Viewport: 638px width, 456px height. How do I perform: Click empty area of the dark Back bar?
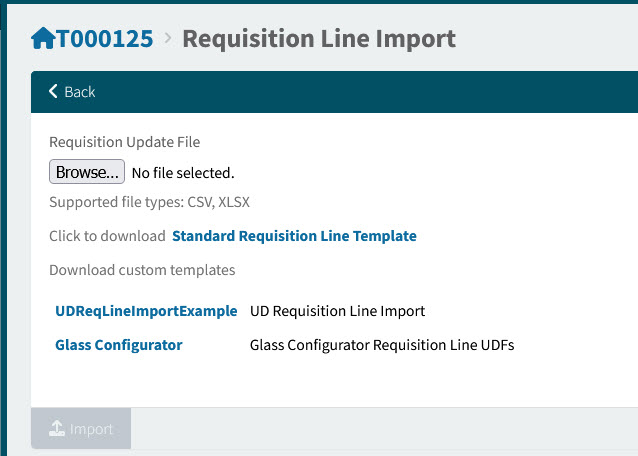pos(380,92)
